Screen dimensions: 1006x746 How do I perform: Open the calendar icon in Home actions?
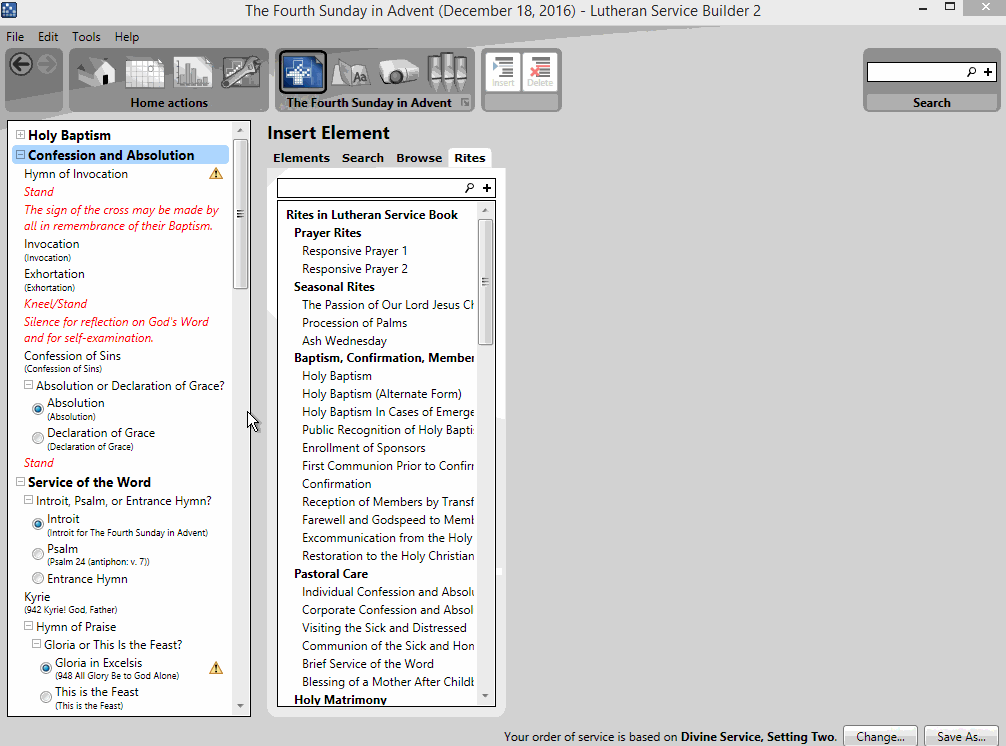[145, 72]
